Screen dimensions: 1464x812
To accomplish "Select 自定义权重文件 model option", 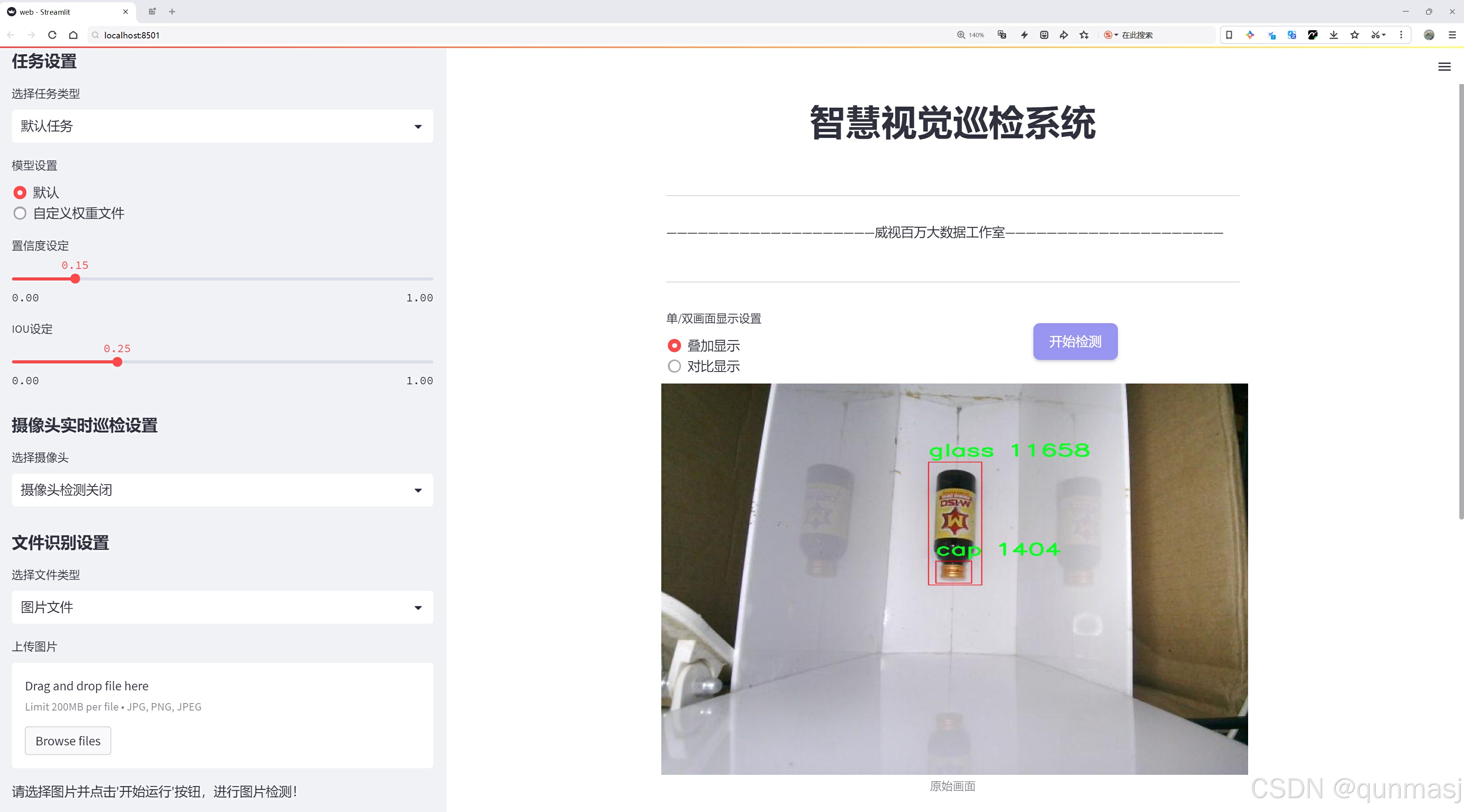I will (x=20, y=213).
